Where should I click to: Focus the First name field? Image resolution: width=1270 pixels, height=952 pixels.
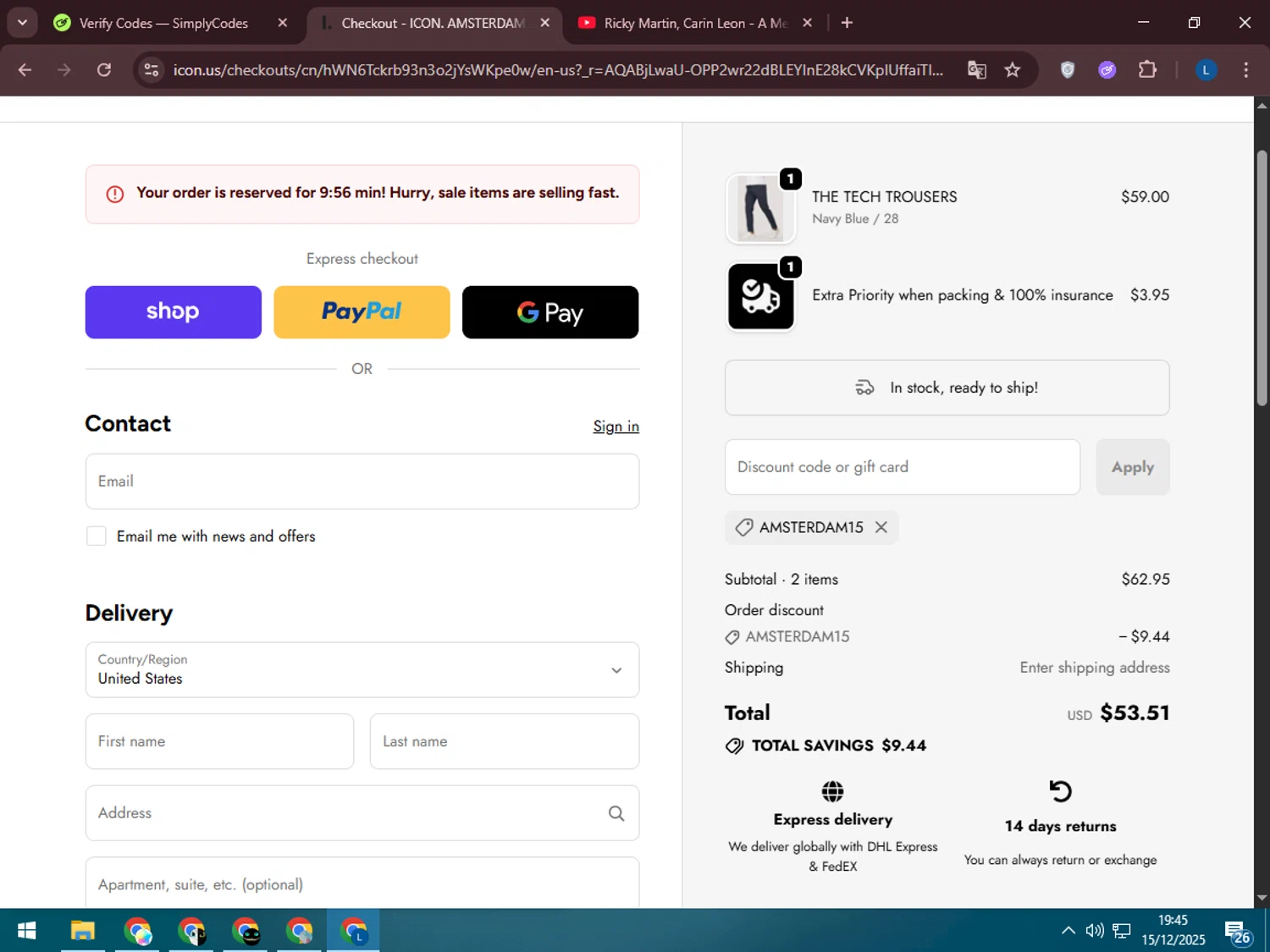tap(219, 741)
